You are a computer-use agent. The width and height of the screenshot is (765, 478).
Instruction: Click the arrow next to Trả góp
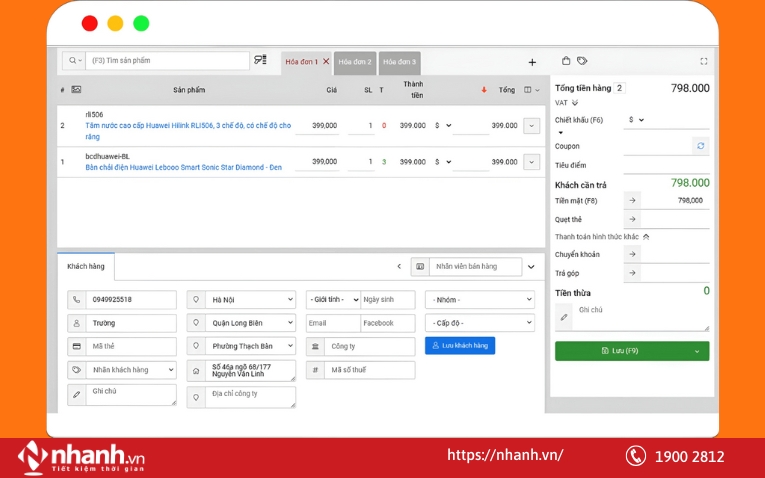pos(632,273)
